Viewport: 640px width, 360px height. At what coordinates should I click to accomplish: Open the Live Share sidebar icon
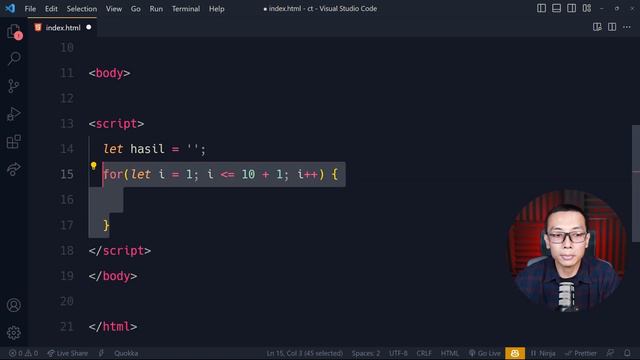tap(14, 169)
